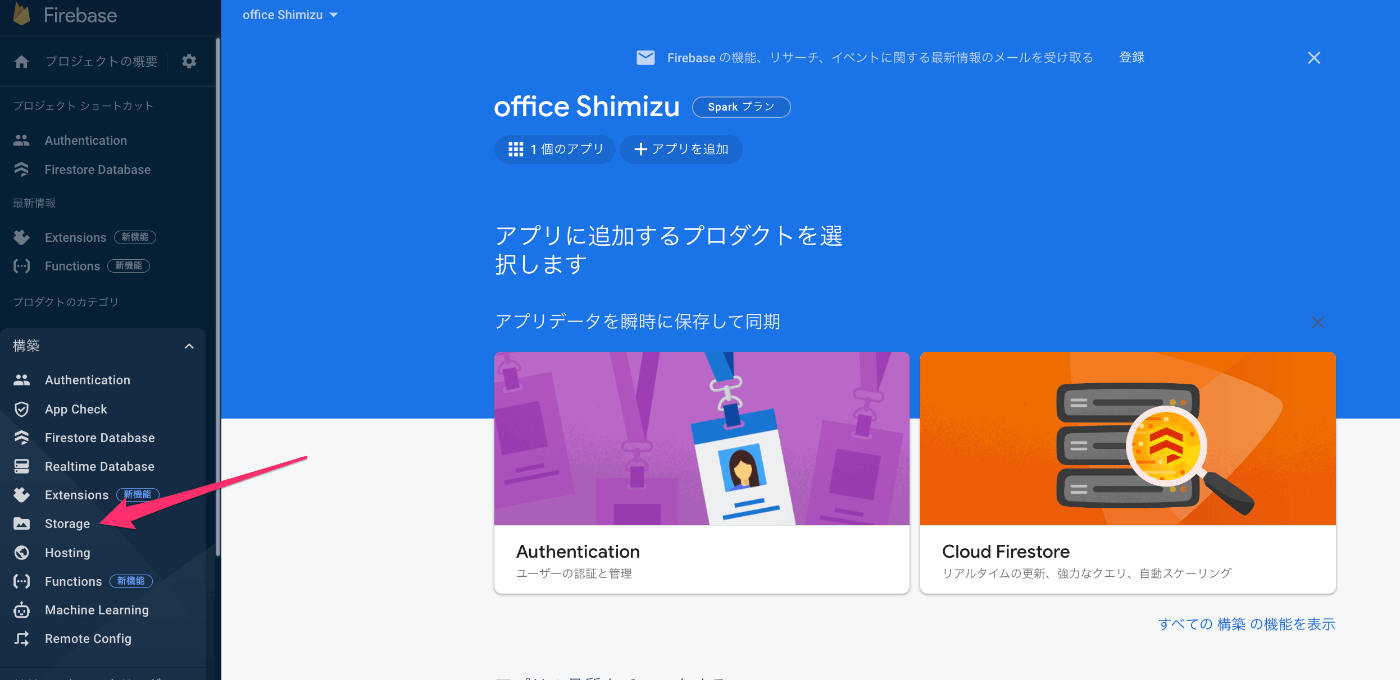This screenshot has width=1400, height=680.
Task: Click App Check shield icon
Action: coord(22,409)
